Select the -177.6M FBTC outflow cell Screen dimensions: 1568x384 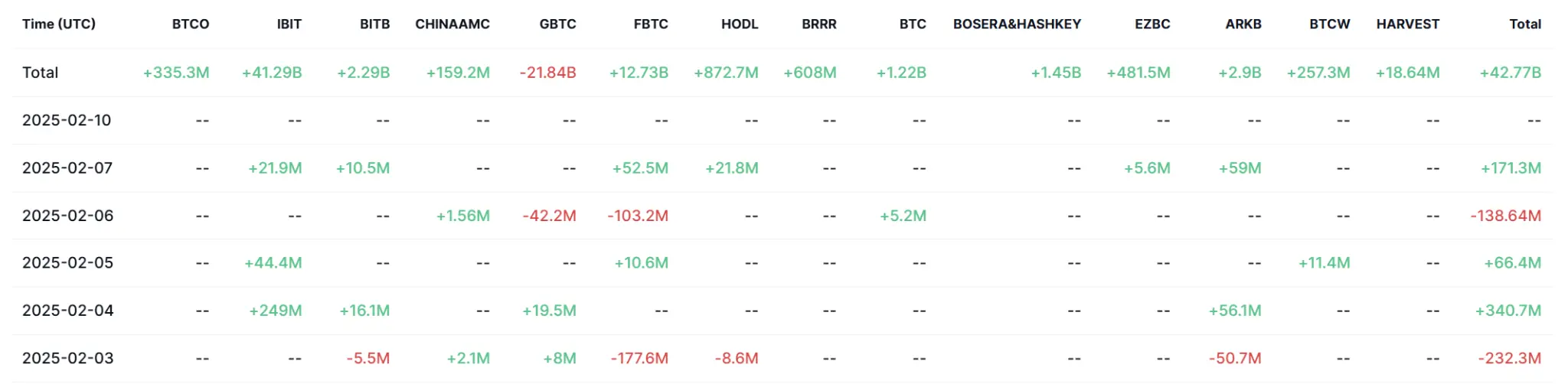point(639,358)
